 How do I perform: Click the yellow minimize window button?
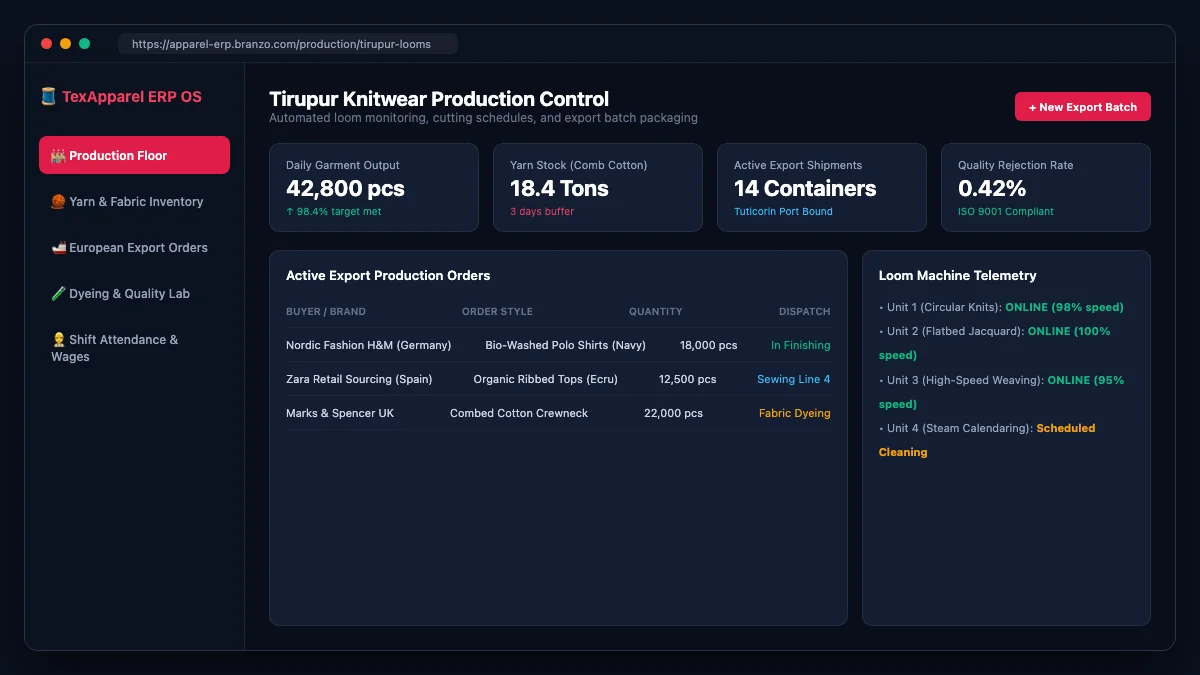tap(65, 44)
